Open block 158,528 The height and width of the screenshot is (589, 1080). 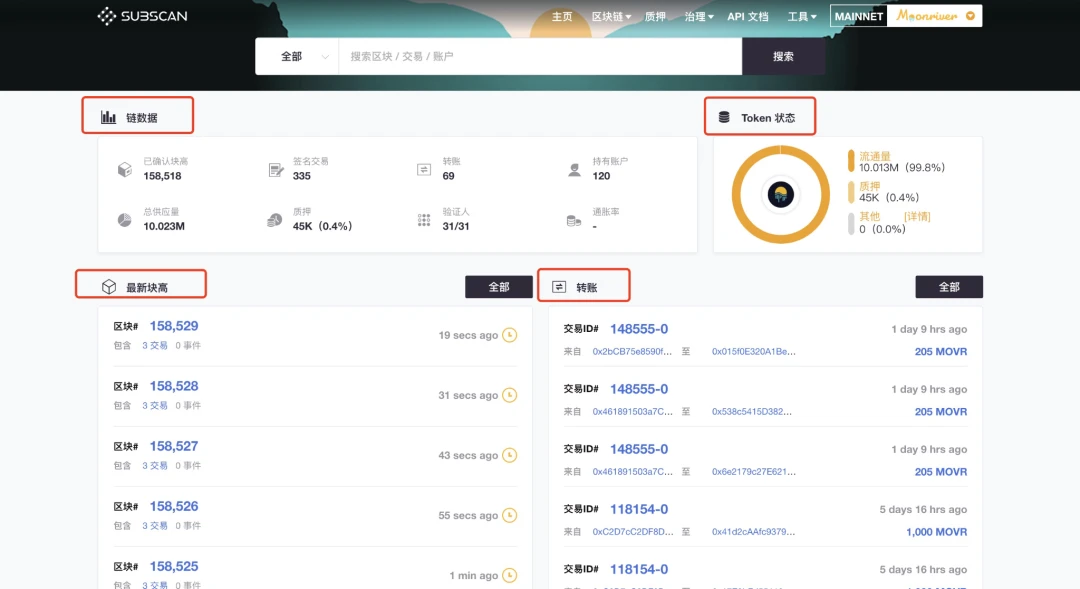[174, 386]
